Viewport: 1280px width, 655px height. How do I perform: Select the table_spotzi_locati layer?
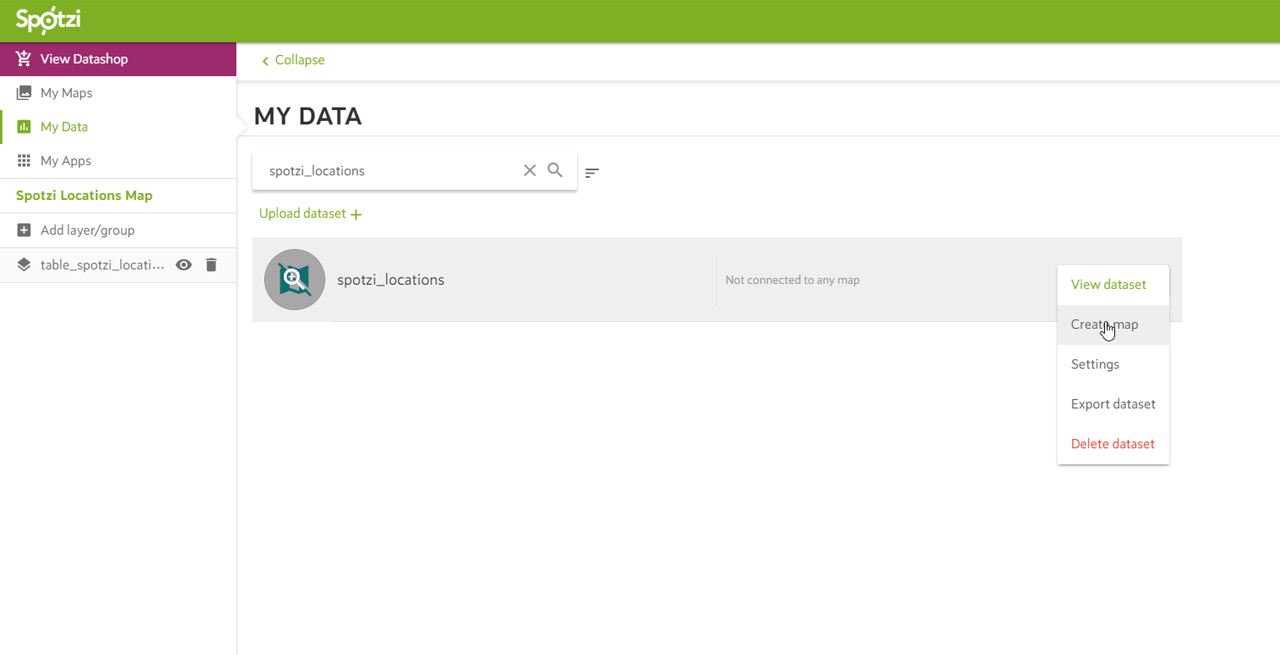pyautogui.click(x=103, y=265)
